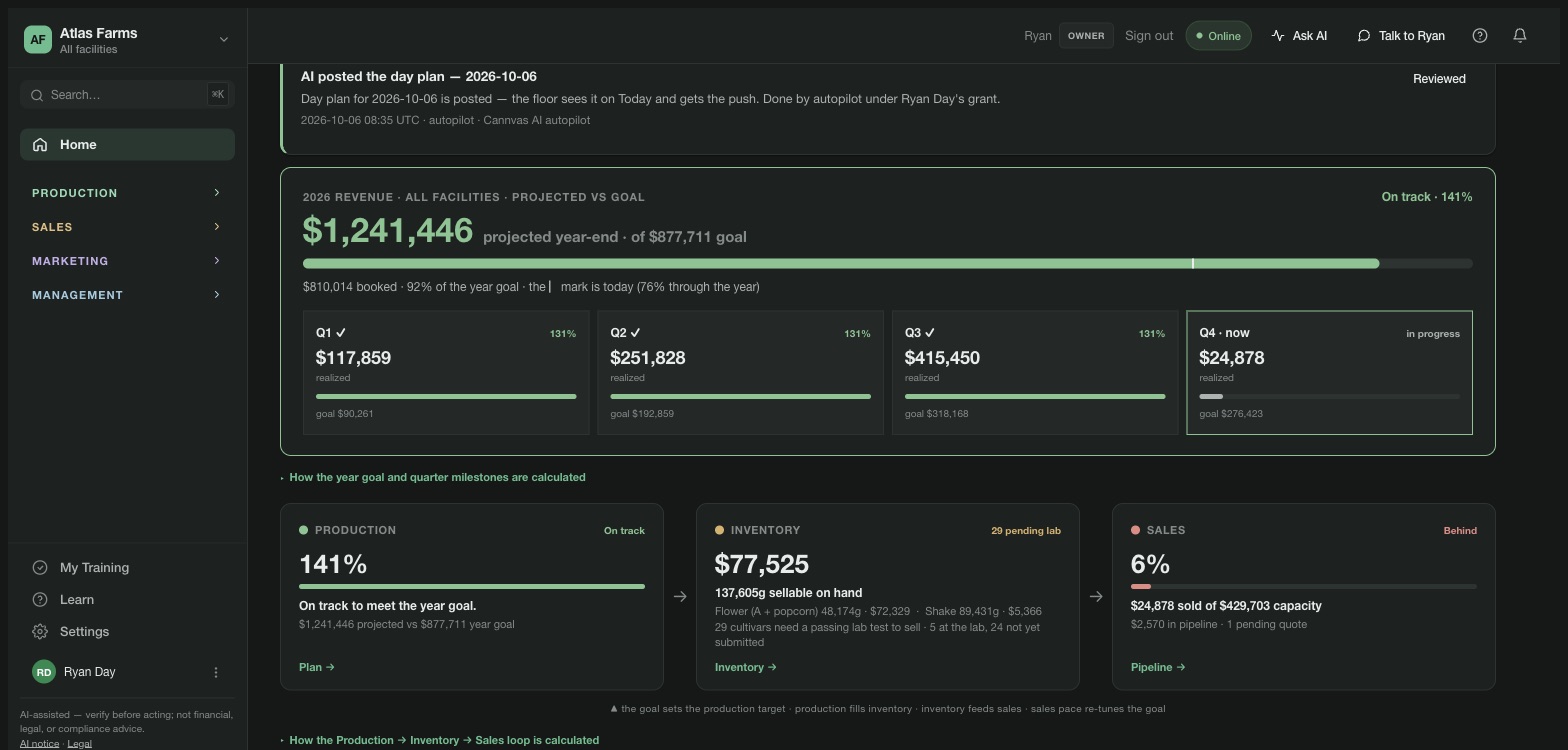Image resolution: width=1568 pixels, height=750 pixels.
Task: Select the Q1 quarter card
Action: point(446,373)
